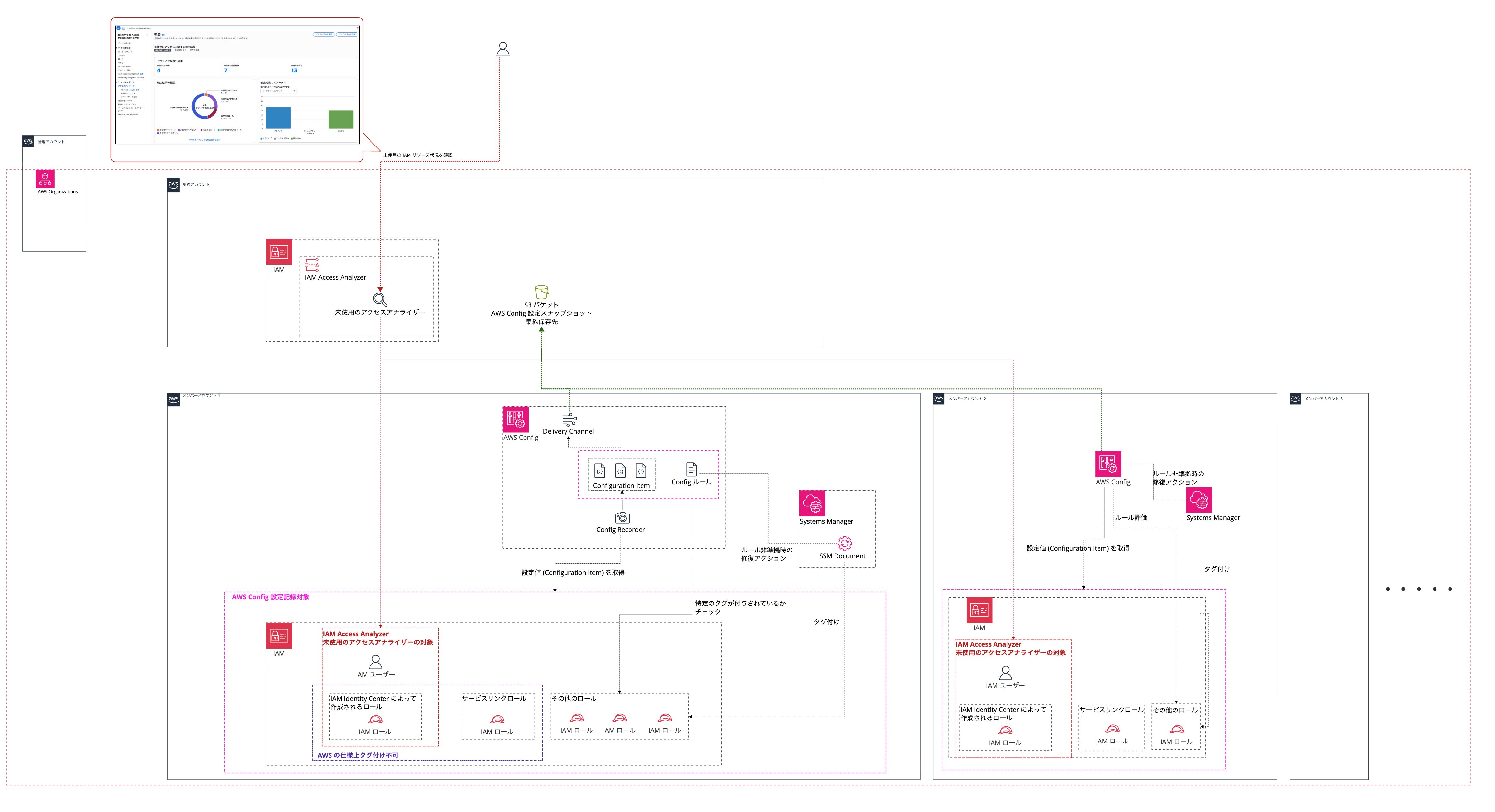Image resolution: width=1495 pixels, height=812 pixels.
Task: Click IAM role icon under サービスリンクロール, account 1
Action: click(497, 719)
